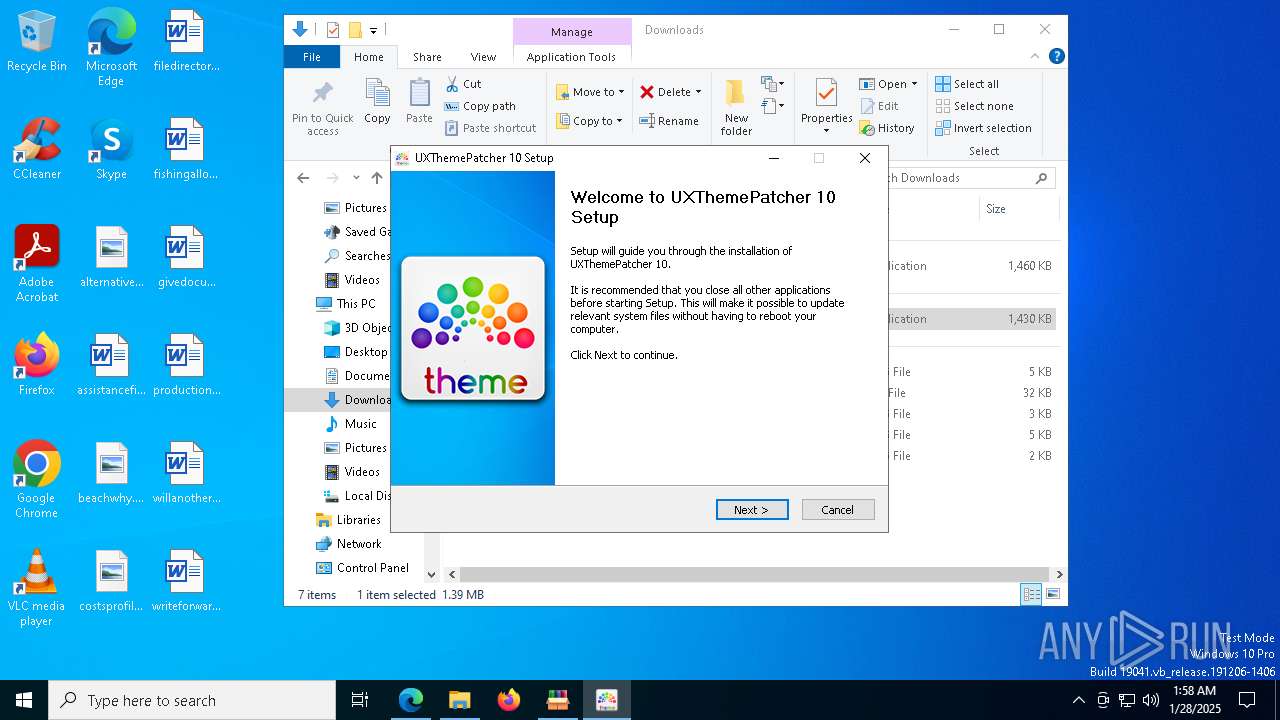
Task: Open the Windows Start menu
Action: pos(24,700)
